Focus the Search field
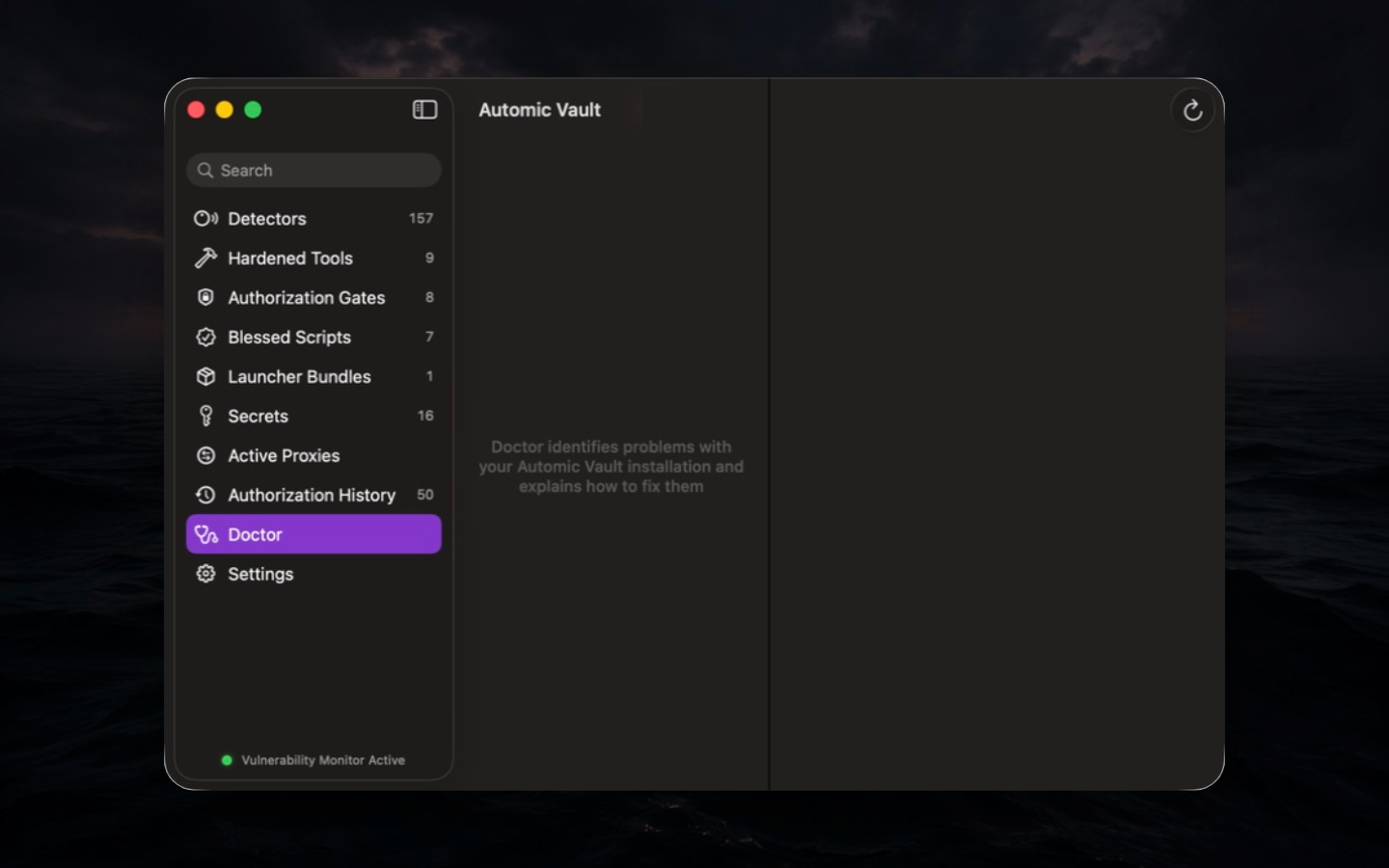 313,171
